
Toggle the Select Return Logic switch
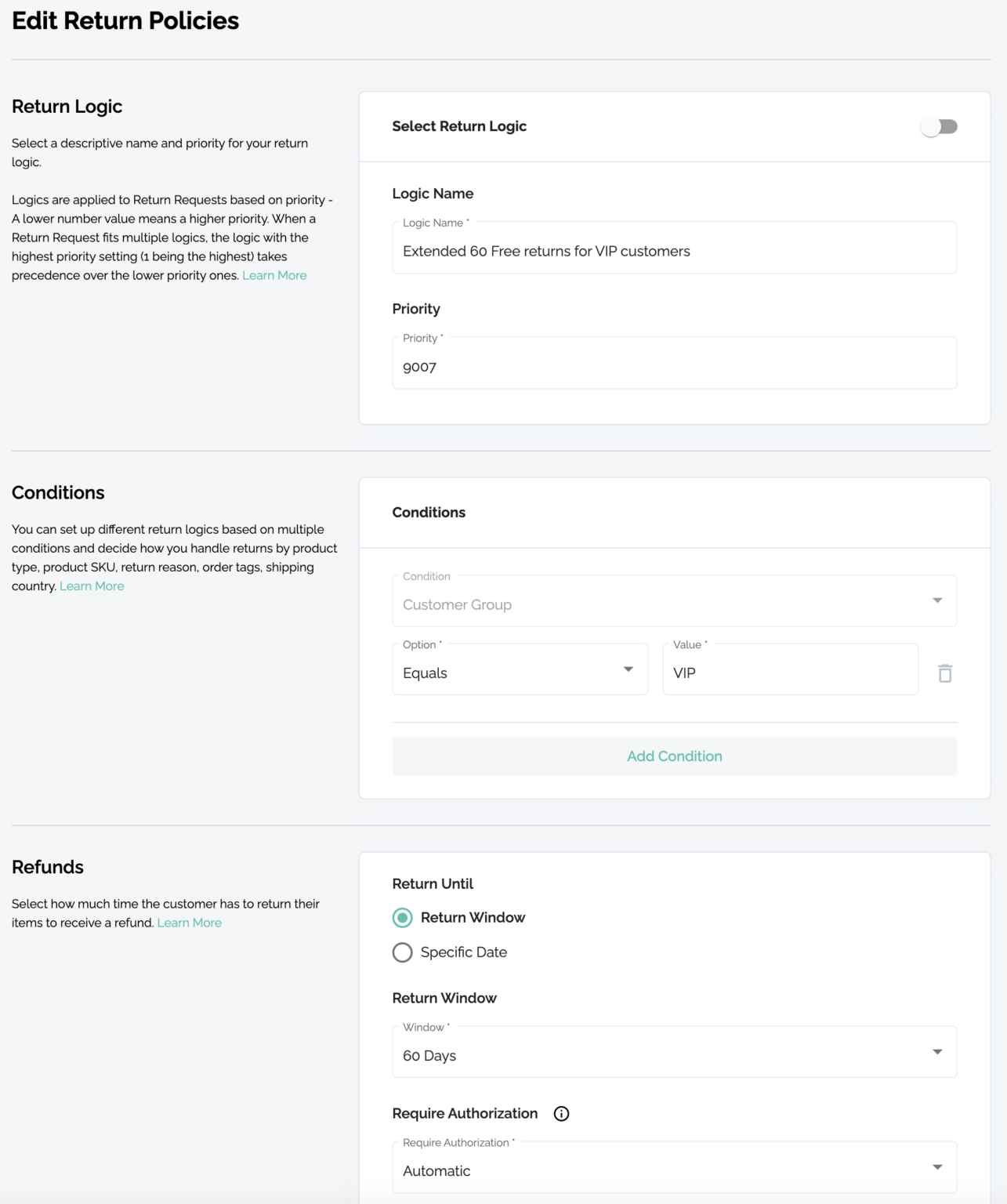pyautogui.click(x=938, y=127)
